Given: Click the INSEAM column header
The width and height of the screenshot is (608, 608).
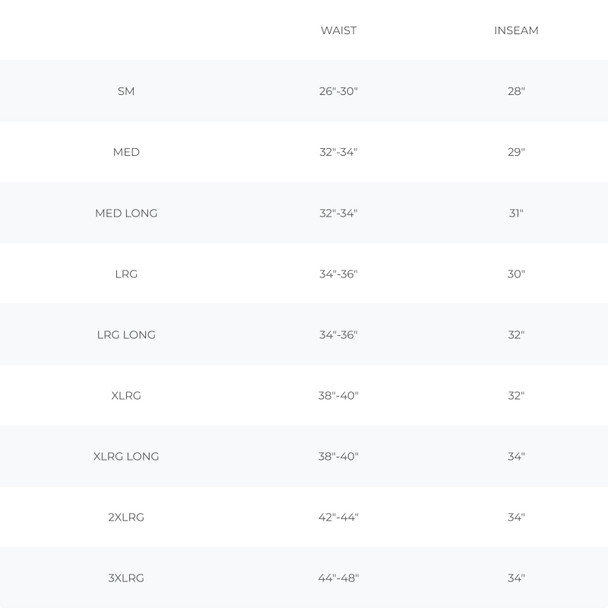Looking at the screenshot, I should tap(516, 30).
